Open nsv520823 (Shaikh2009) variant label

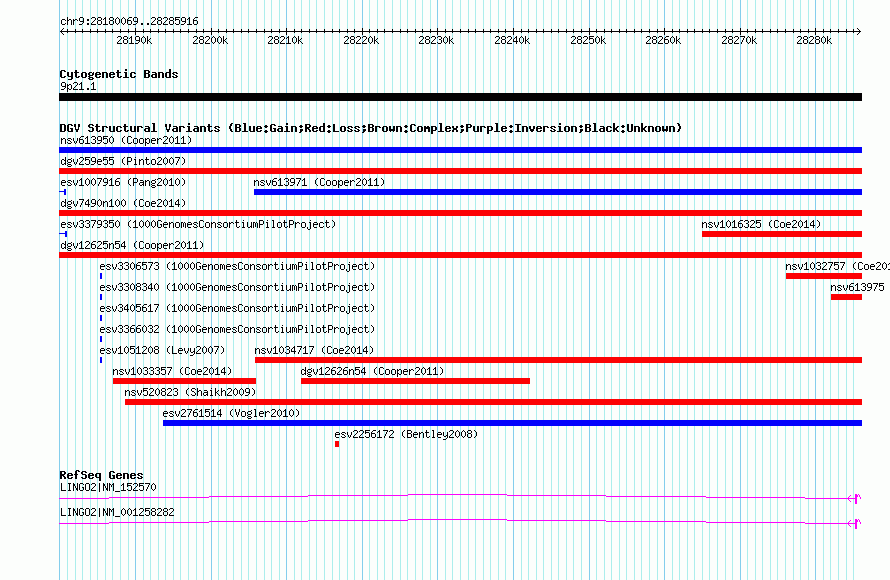coord(190,392)
